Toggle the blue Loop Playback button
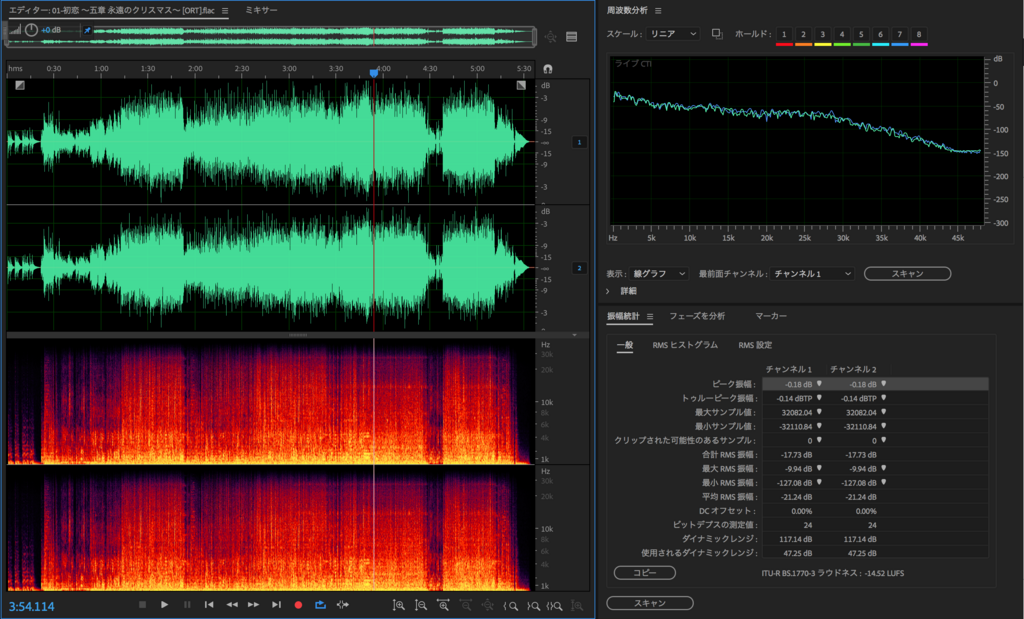The width and height of the screenshot is (1024, 619). [321, 605]
